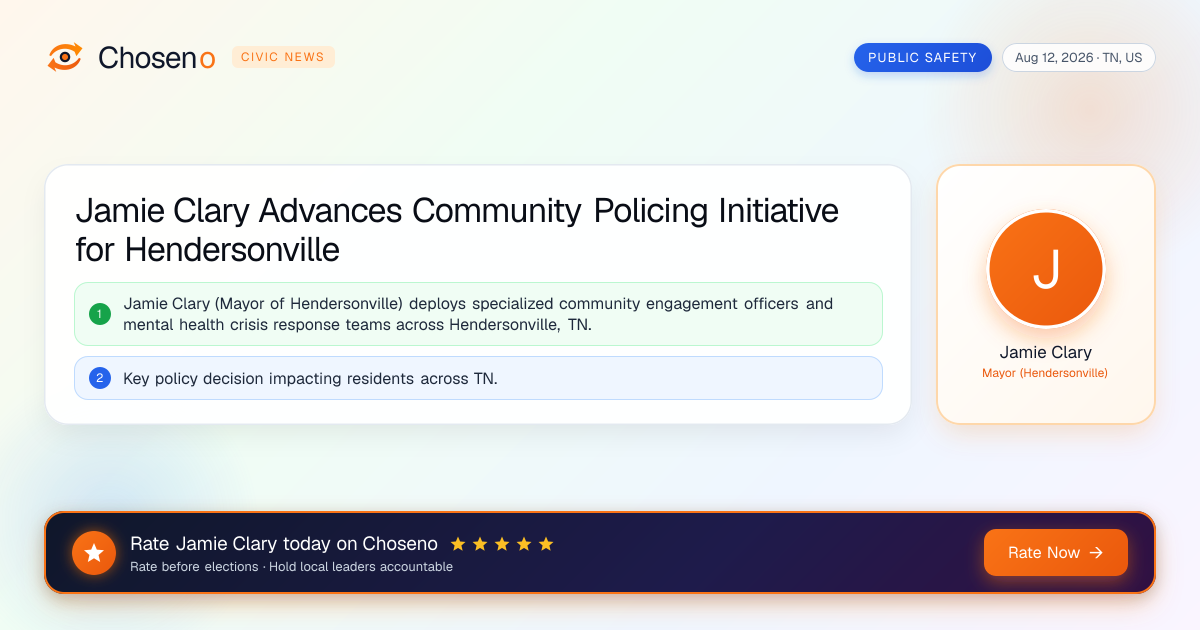
Task: Select the fourth rating star
Action: coord(524,544)
